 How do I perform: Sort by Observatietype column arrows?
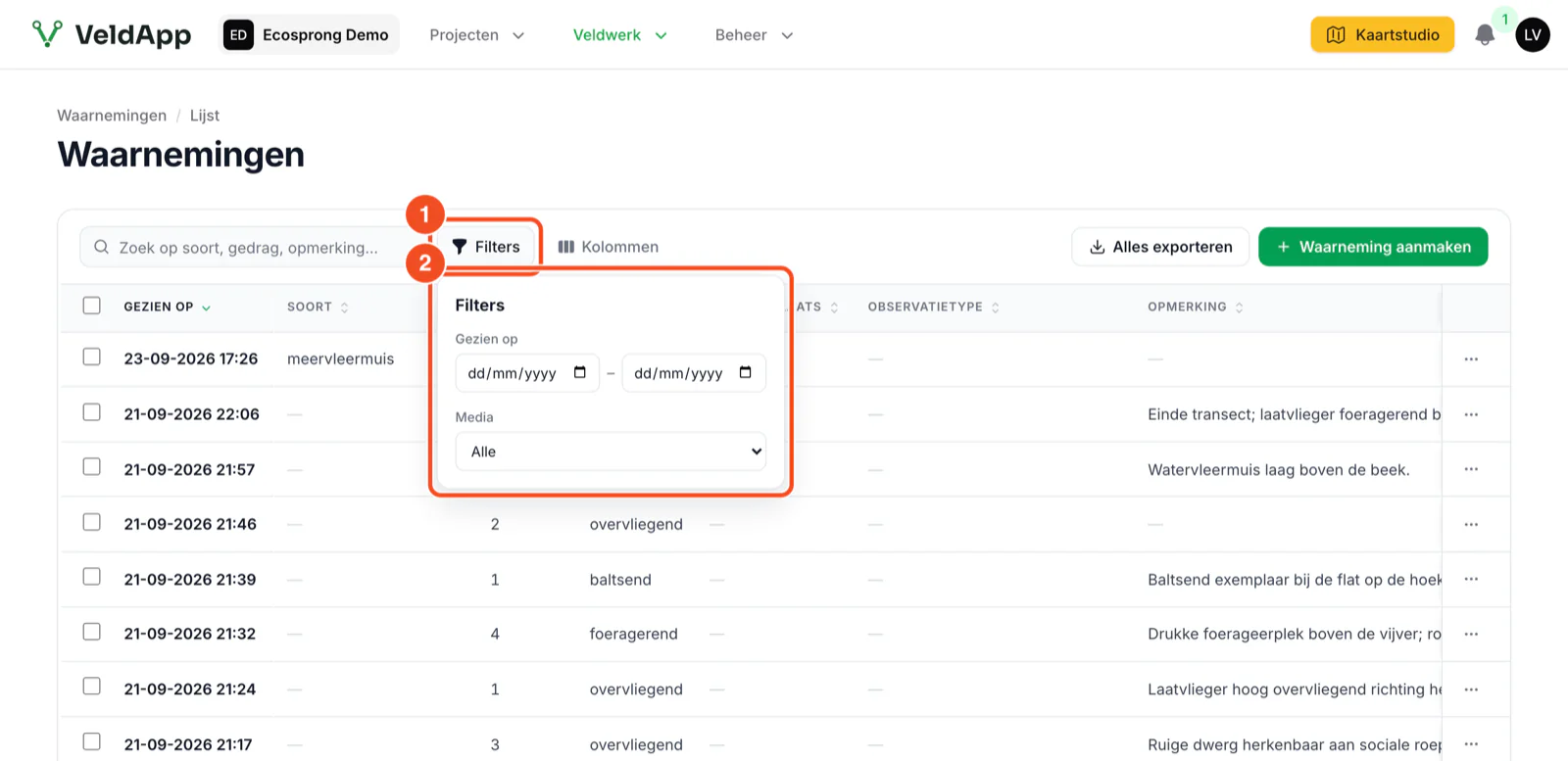[996, 308]
